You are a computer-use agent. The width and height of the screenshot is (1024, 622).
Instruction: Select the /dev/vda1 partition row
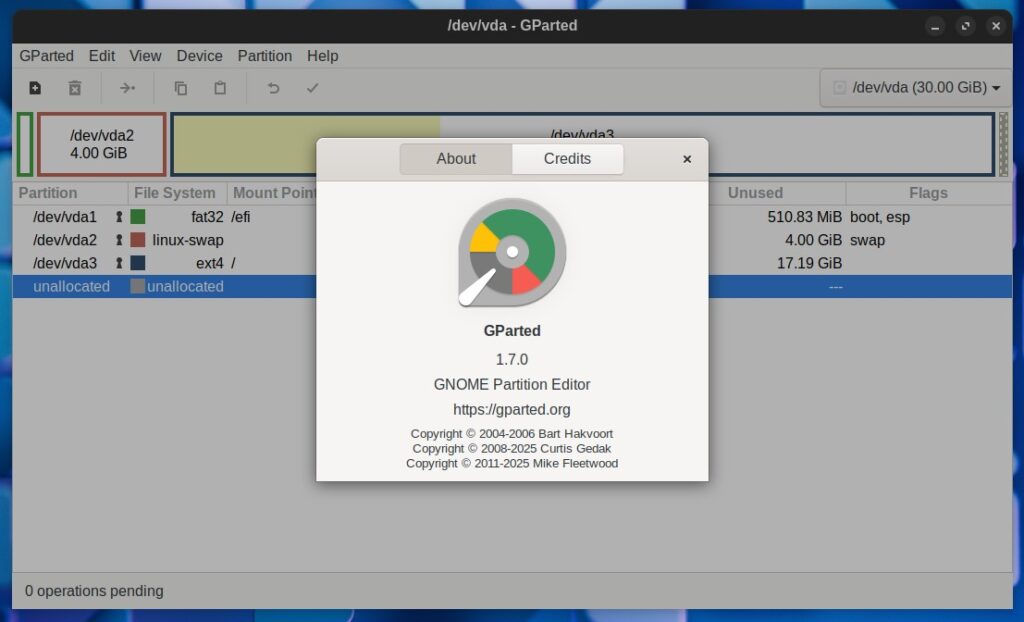[x=512, y=217]
